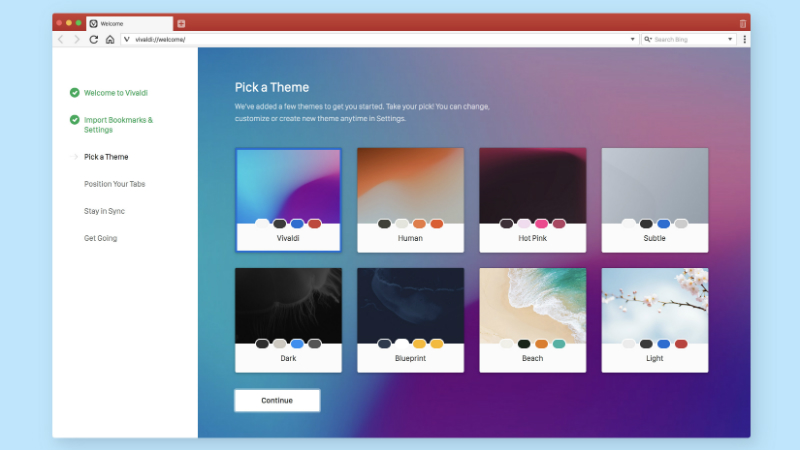Click the Vivaldi icon in address bar
Viewport: 800px width, 450px height.
(x=127, y=39)
